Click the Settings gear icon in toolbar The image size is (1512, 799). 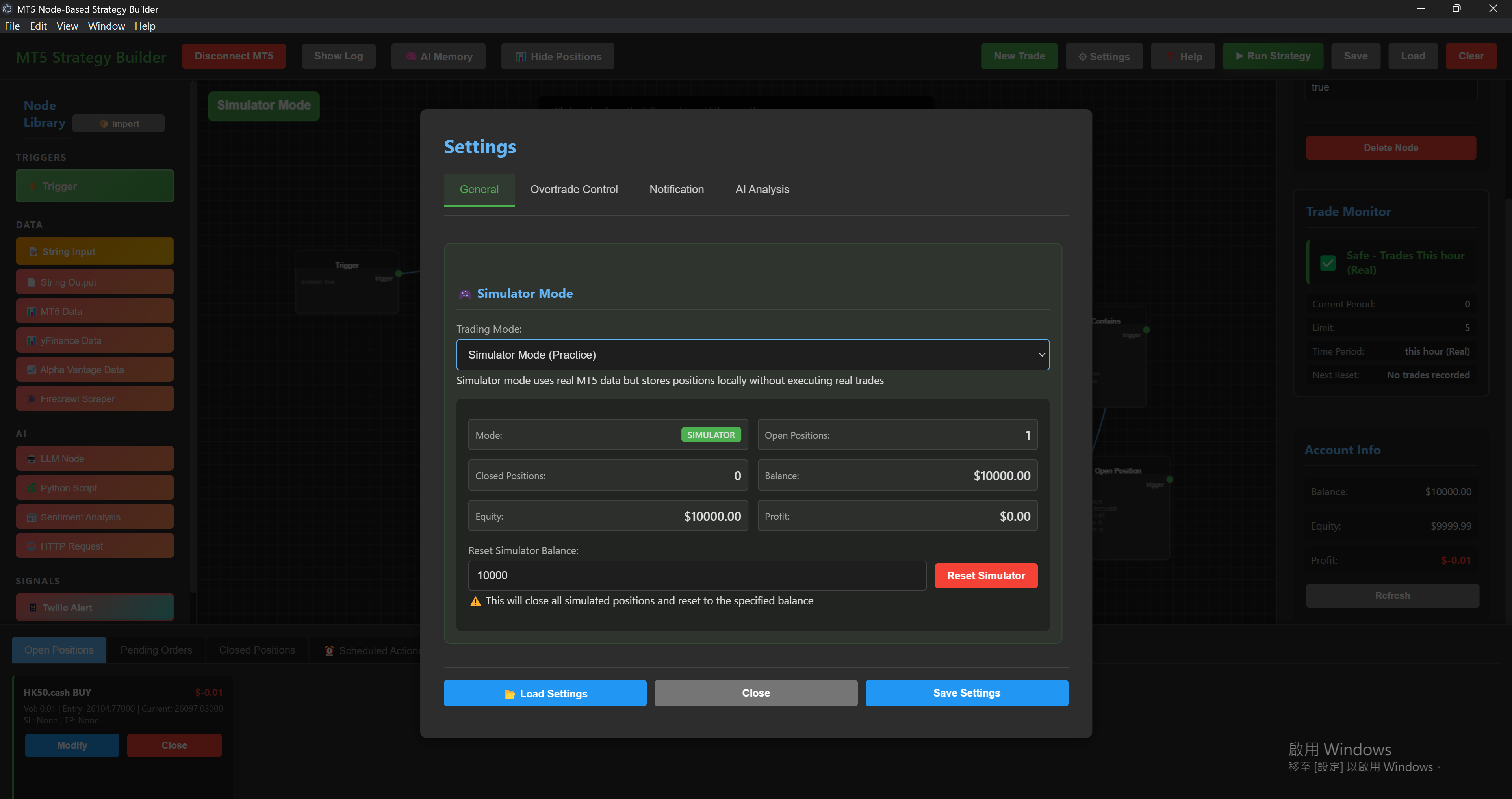1082,56
